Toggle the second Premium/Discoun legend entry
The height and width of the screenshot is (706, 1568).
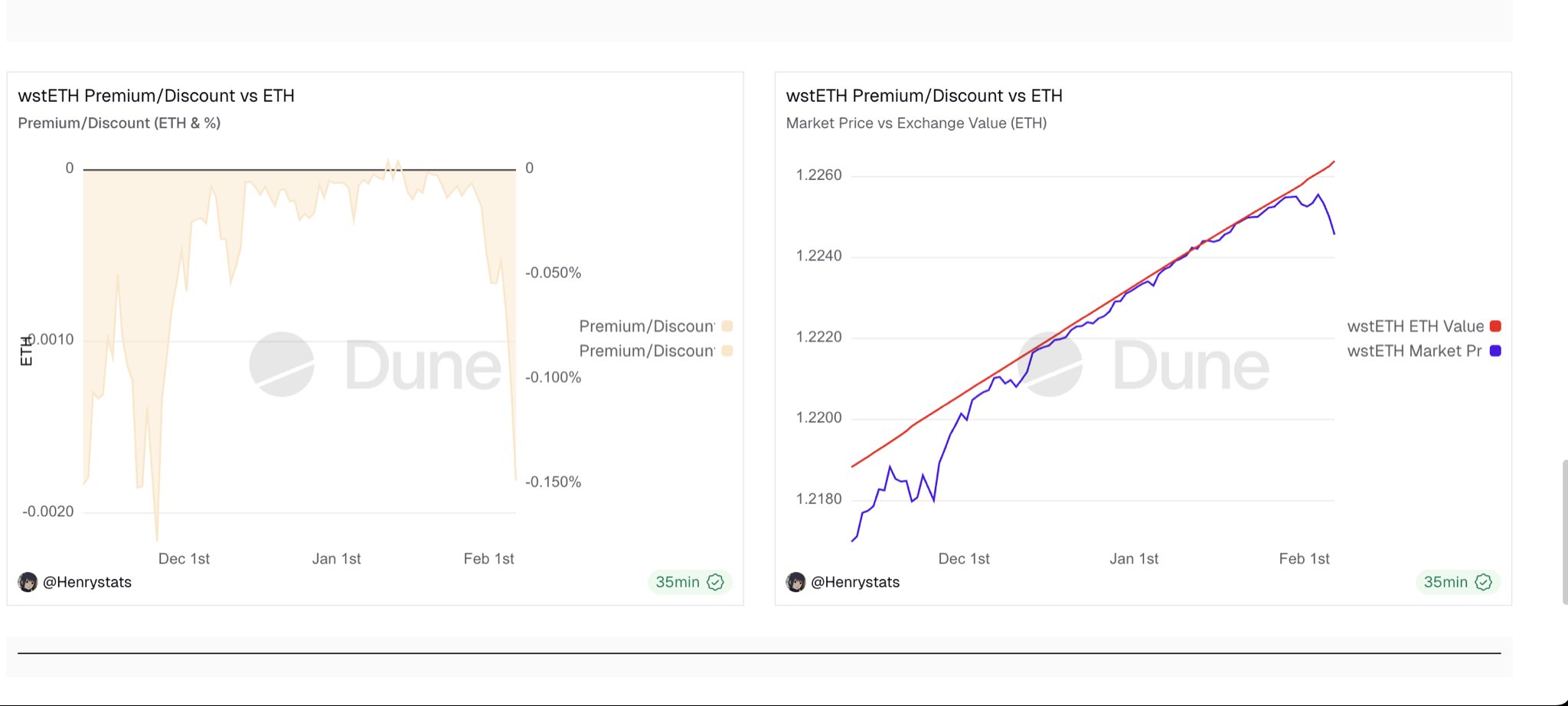pyautogui.click(x=647, y=351)
